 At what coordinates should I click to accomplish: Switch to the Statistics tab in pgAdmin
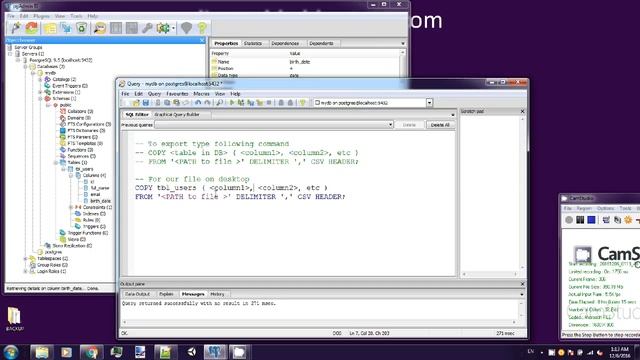pyautogui.click(x=253, y=43)
